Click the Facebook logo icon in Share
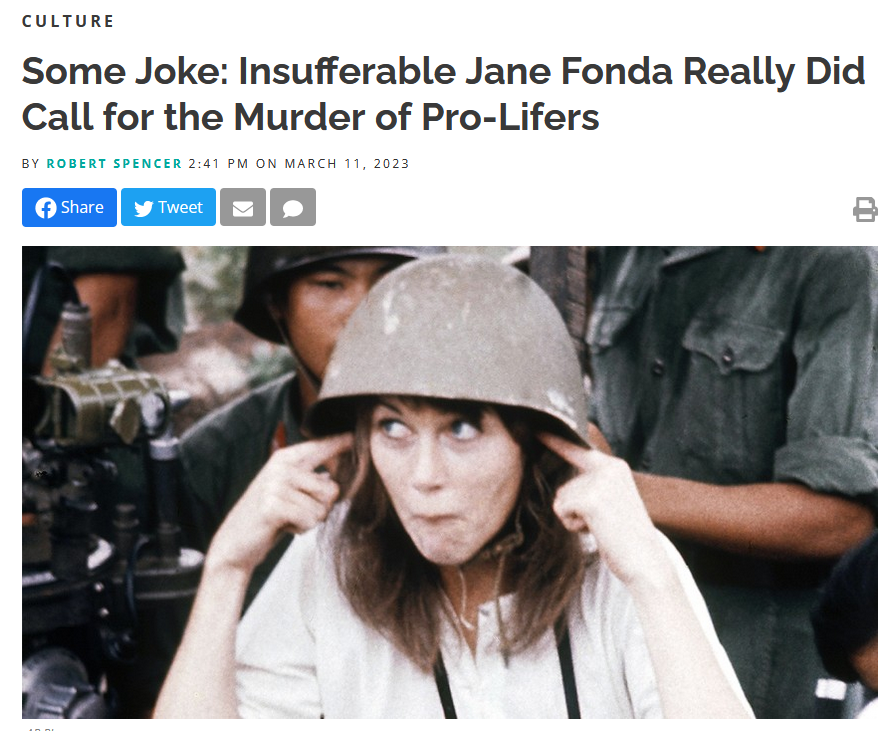 (x=46, y=208)
